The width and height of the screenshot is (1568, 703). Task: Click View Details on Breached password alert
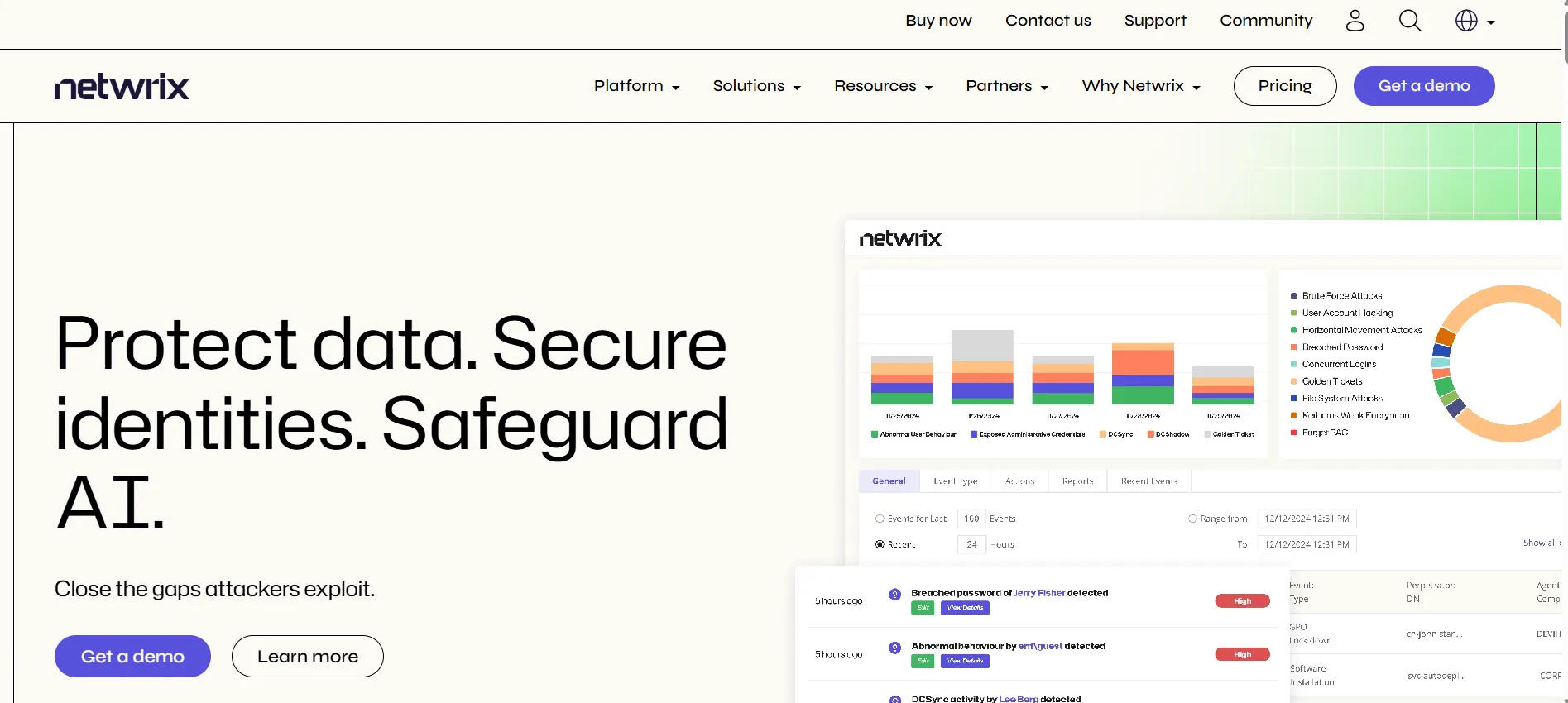tap(965, 608)
